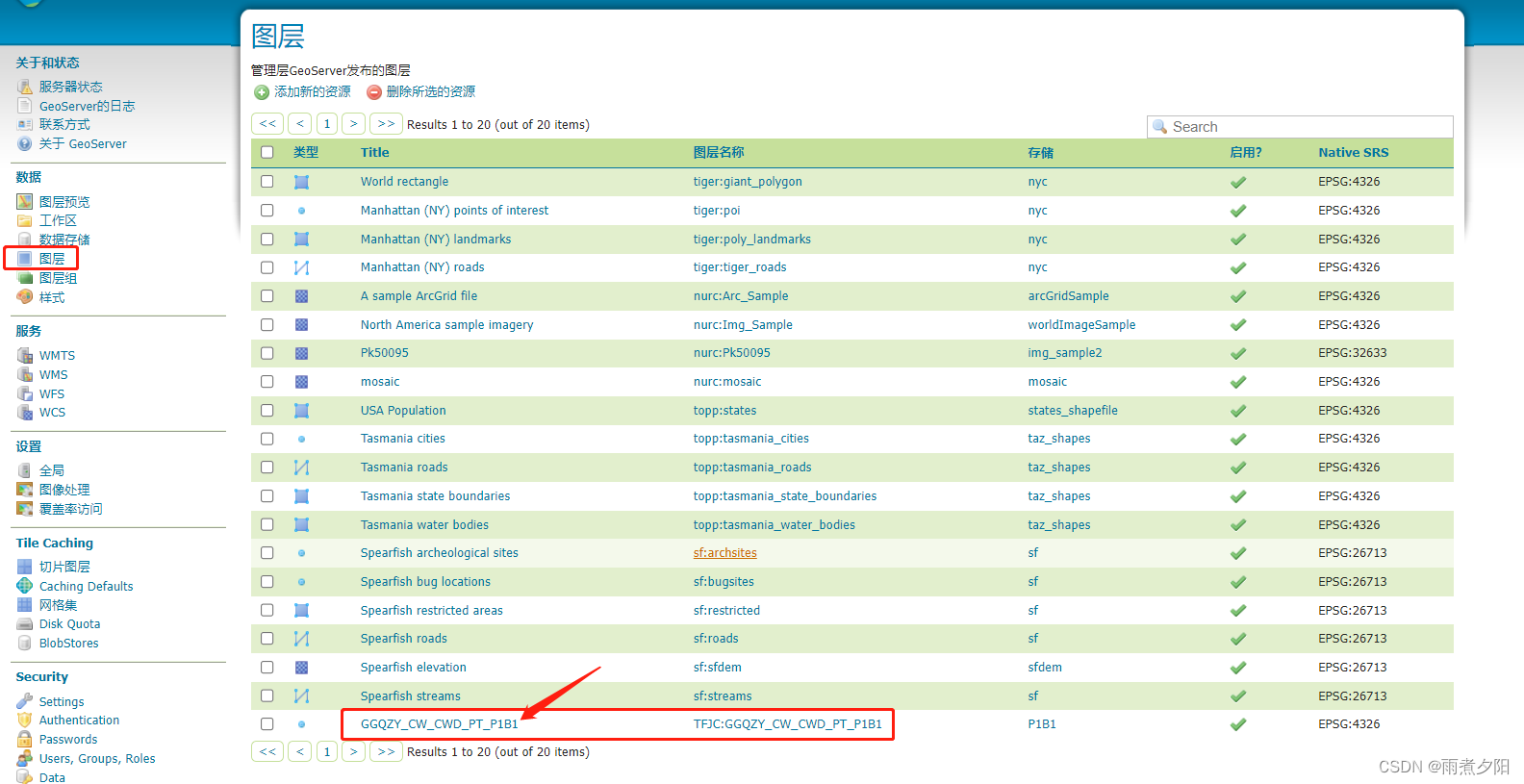Click the Passwords lock icon
The image size is (1524, 784).
(25, 740)
